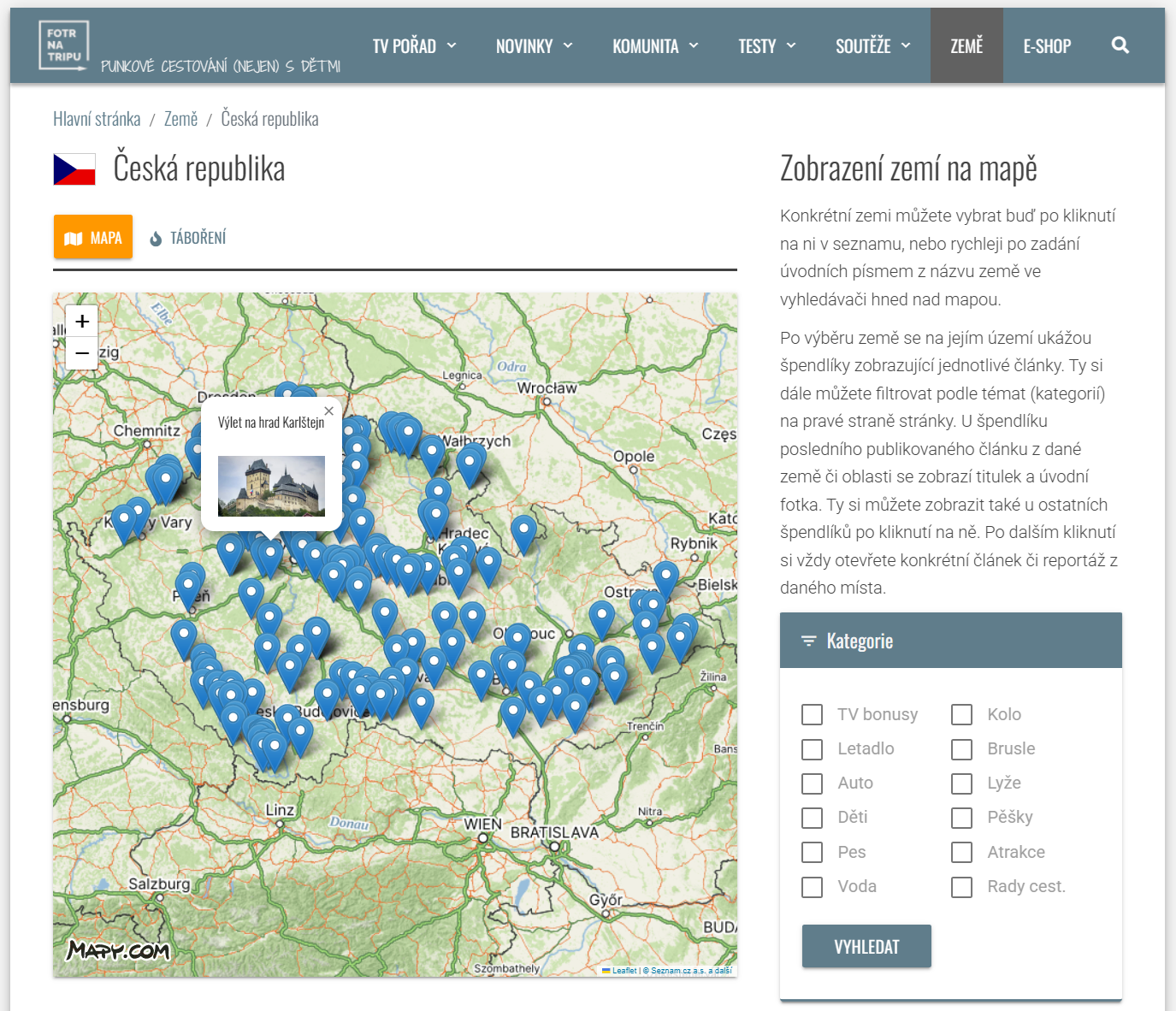This screenshot has height=1011, width=1176.
Task: Open the E-shop menu item
Action: [1047, 46]
